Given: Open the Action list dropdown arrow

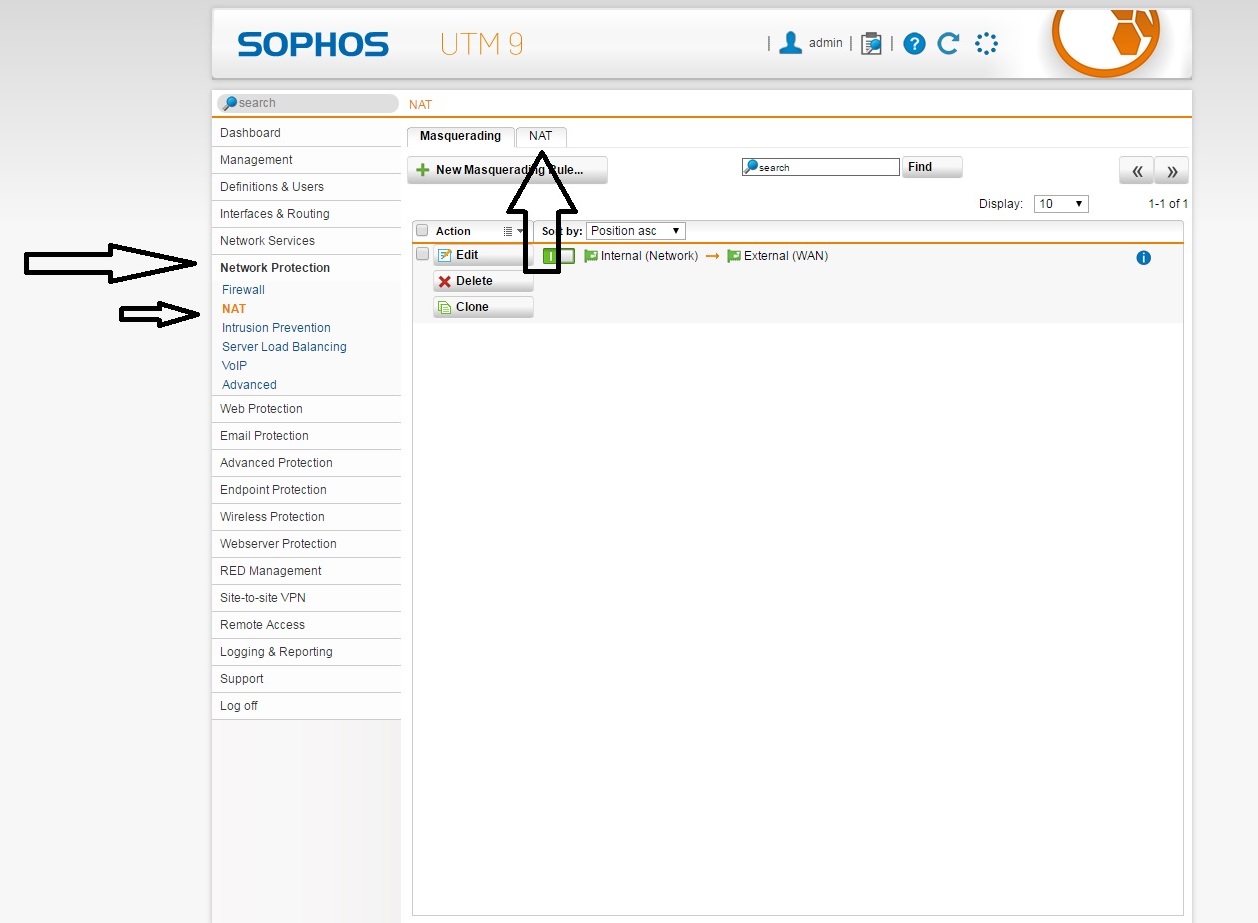Looking at the screenshot, I should tap(514, 231).
